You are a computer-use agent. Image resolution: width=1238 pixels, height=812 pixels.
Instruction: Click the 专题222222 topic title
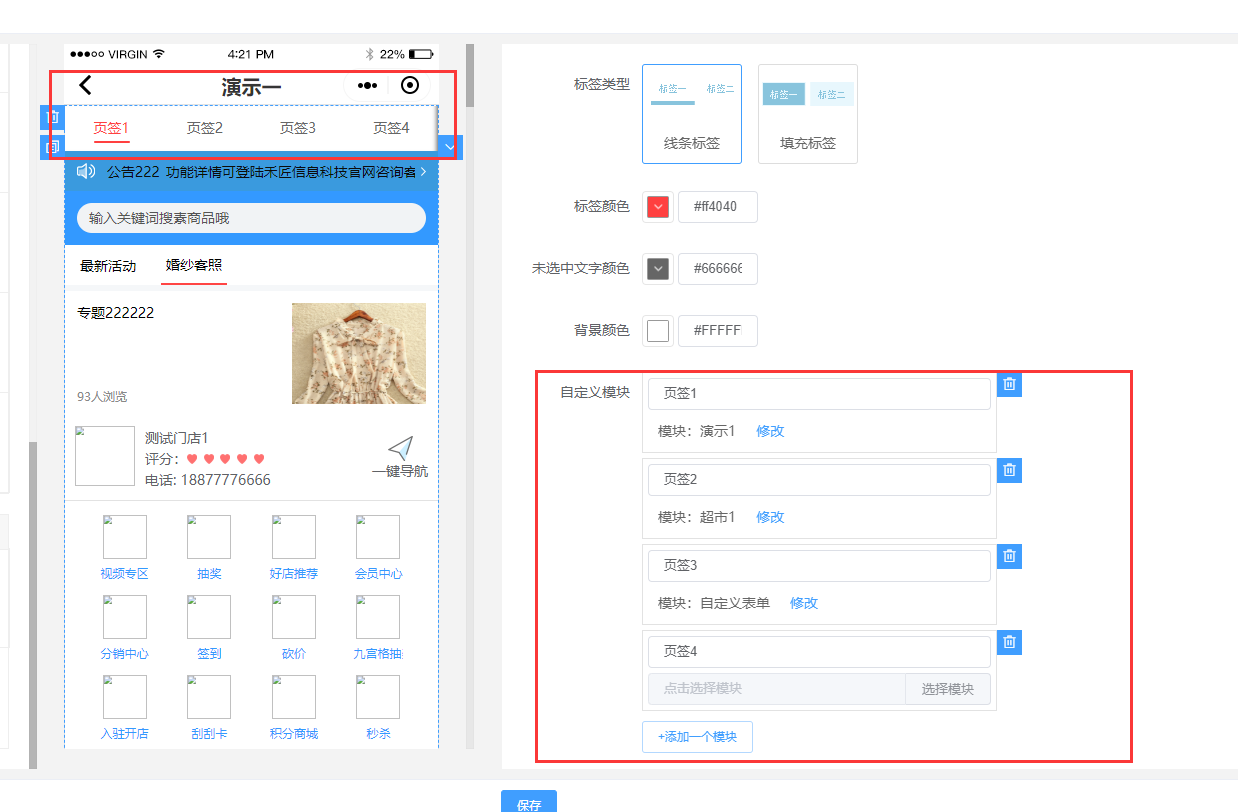116,313
